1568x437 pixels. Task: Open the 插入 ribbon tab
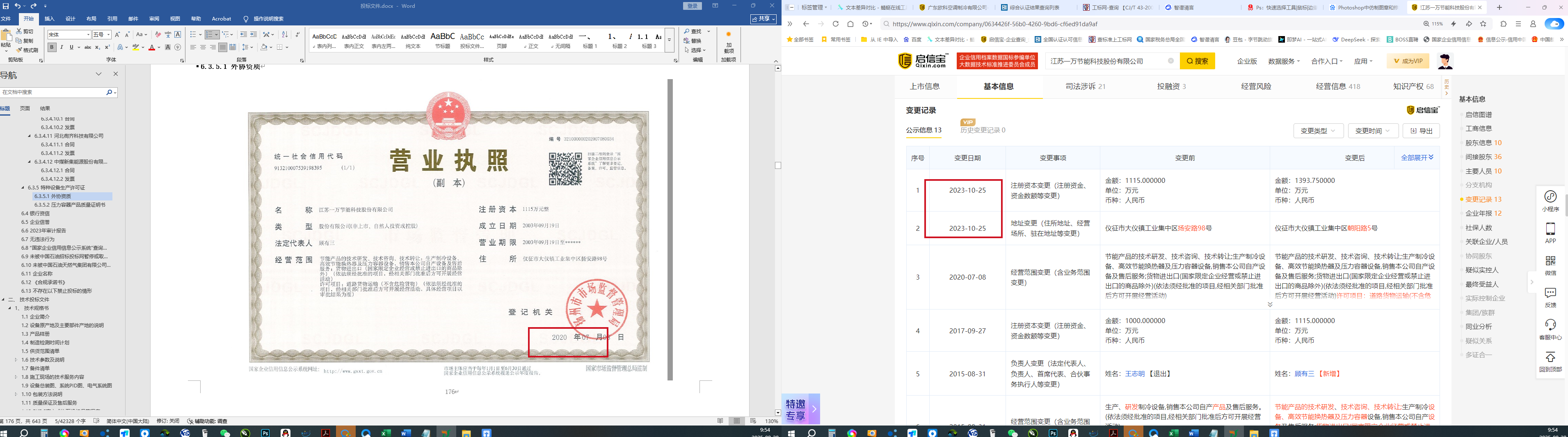tap(49, 19)
